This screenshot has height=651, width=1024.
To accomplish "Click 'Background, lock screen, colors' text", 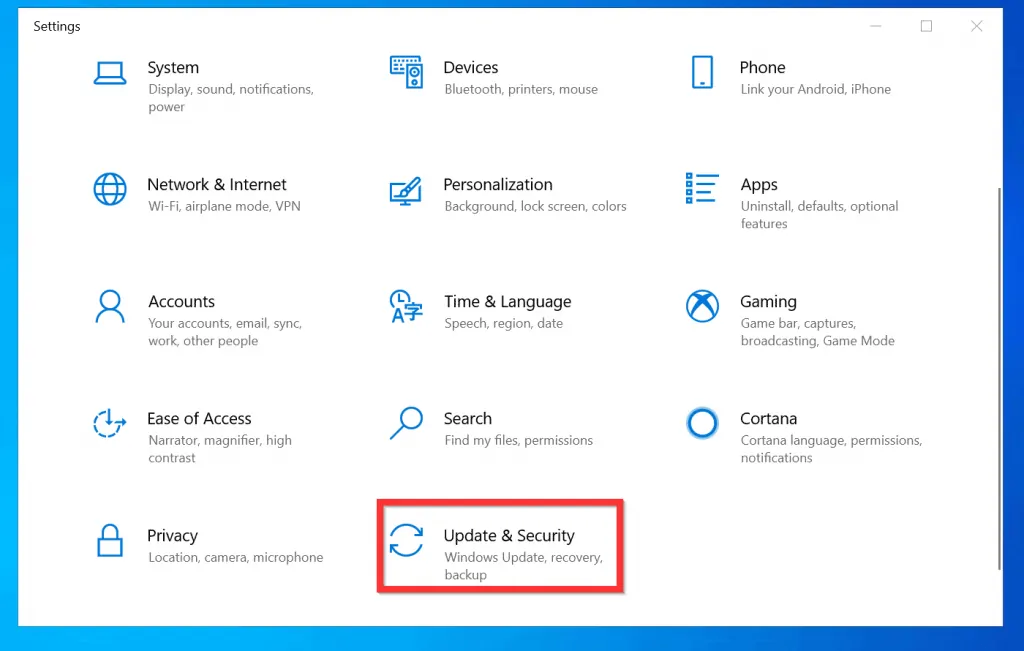I will (536, 206).
